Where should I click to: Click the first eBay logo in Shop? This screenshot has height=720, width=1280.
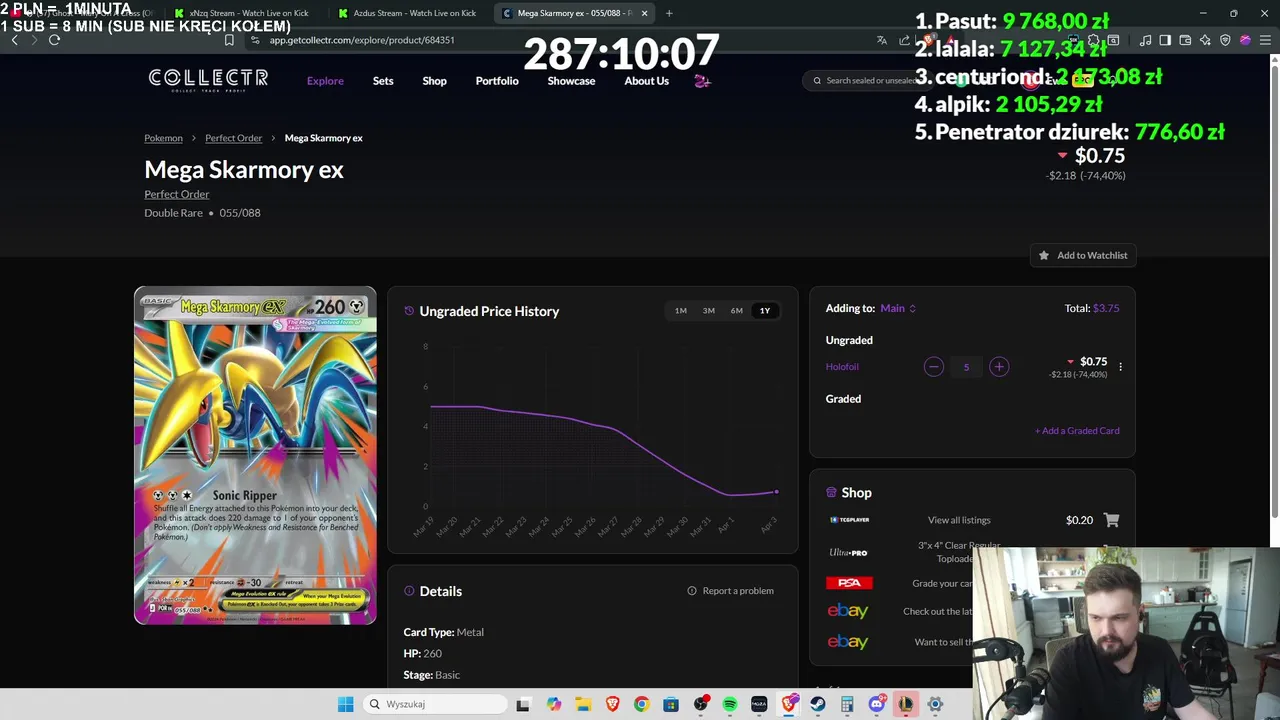[x=848, y=611]
